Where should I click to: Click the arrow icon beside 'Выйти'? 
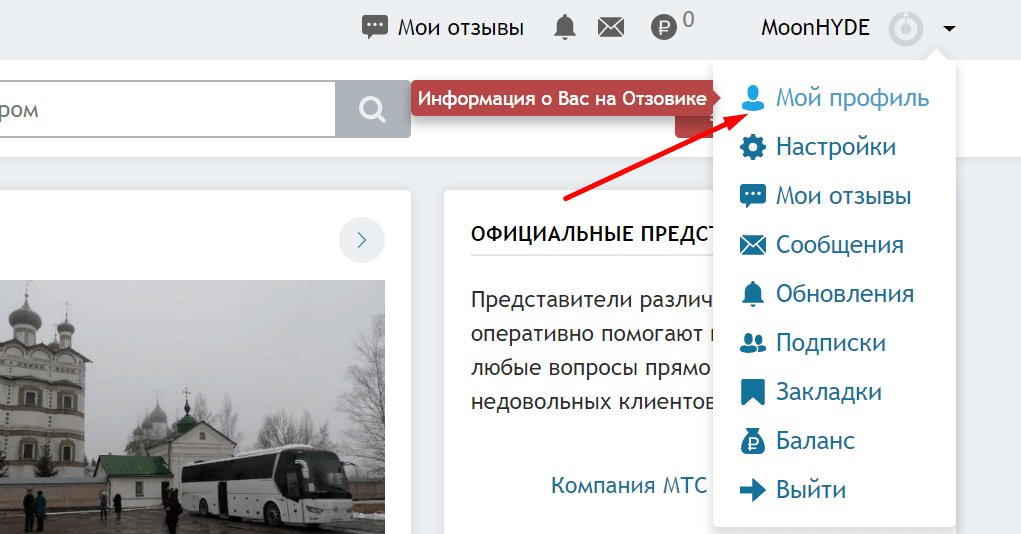pos(753,490)
